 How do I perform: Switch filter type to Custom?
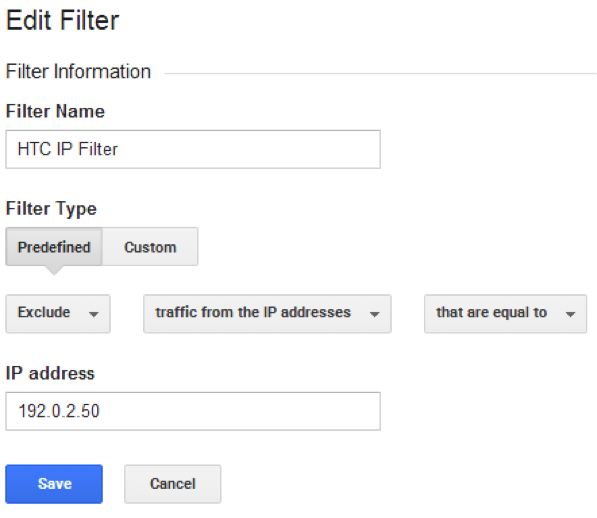click(x=150, y=247)
